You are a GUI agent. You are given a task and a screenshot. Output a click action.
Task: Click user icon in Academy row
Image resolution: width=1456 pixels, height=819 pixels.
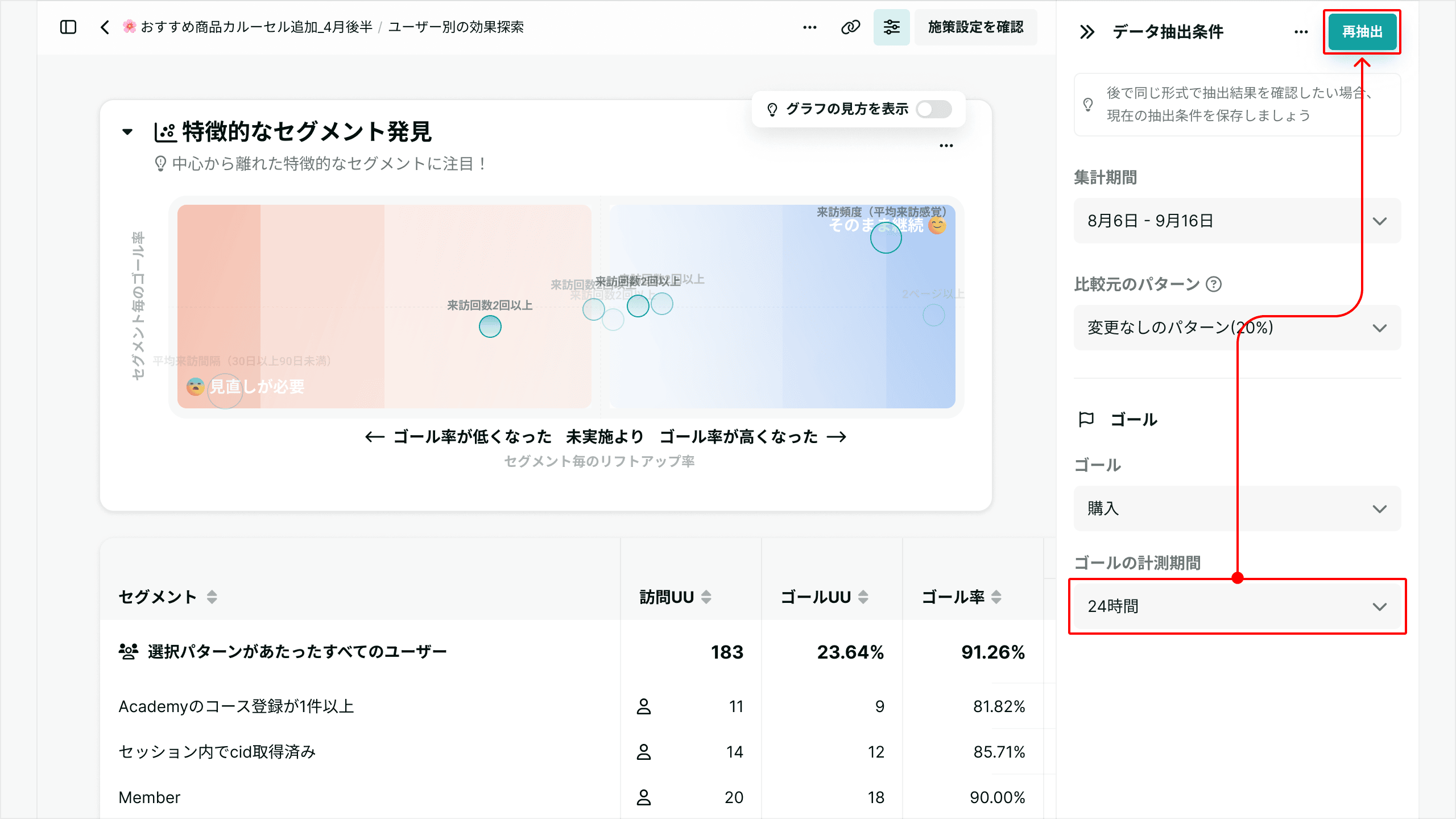[x=644, y=706]
